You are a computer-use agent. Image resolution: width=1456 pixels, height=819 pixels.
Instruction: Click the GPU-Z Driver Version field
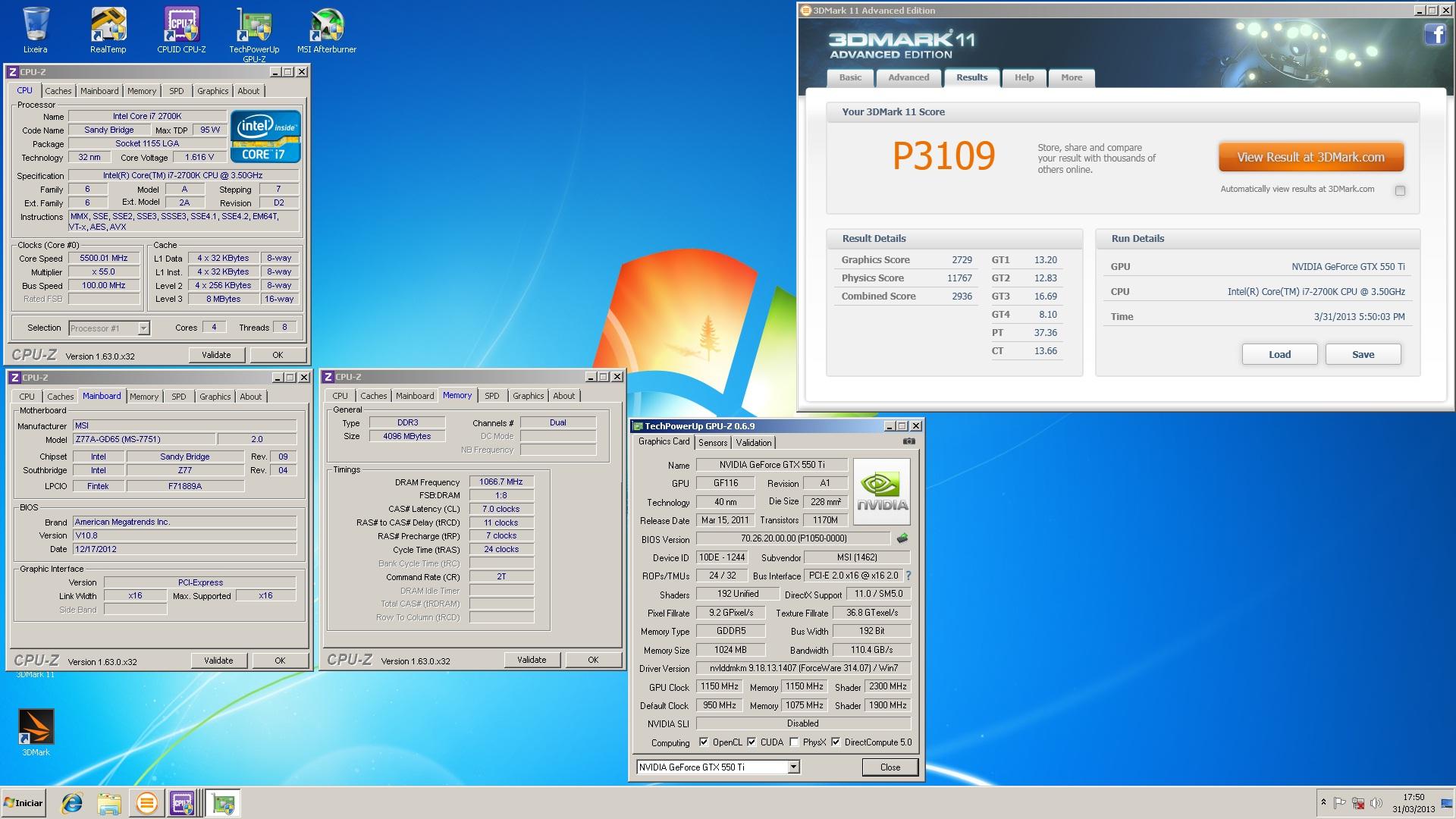pos(803,668)
